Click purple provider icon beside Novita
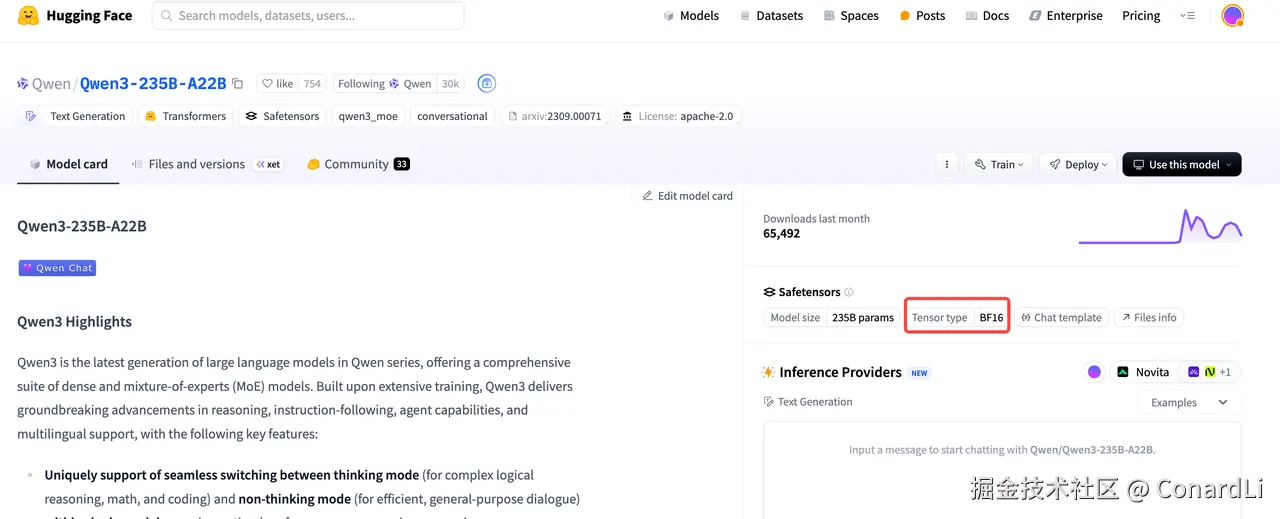The image size is (1280, 519). coord(1094,372)
